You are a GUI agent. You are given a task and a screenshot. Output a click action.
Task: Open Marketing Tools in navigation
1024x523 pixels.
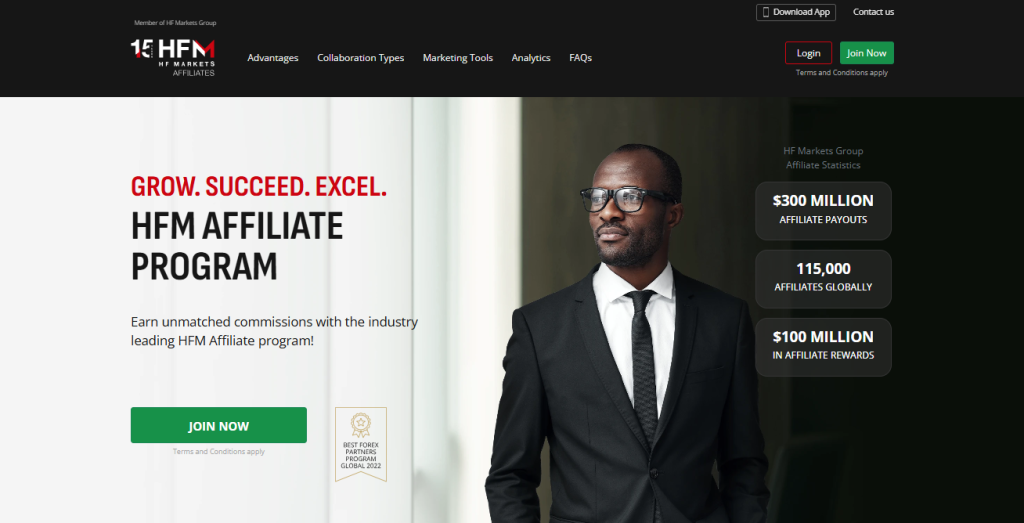(x=458, y=57)
